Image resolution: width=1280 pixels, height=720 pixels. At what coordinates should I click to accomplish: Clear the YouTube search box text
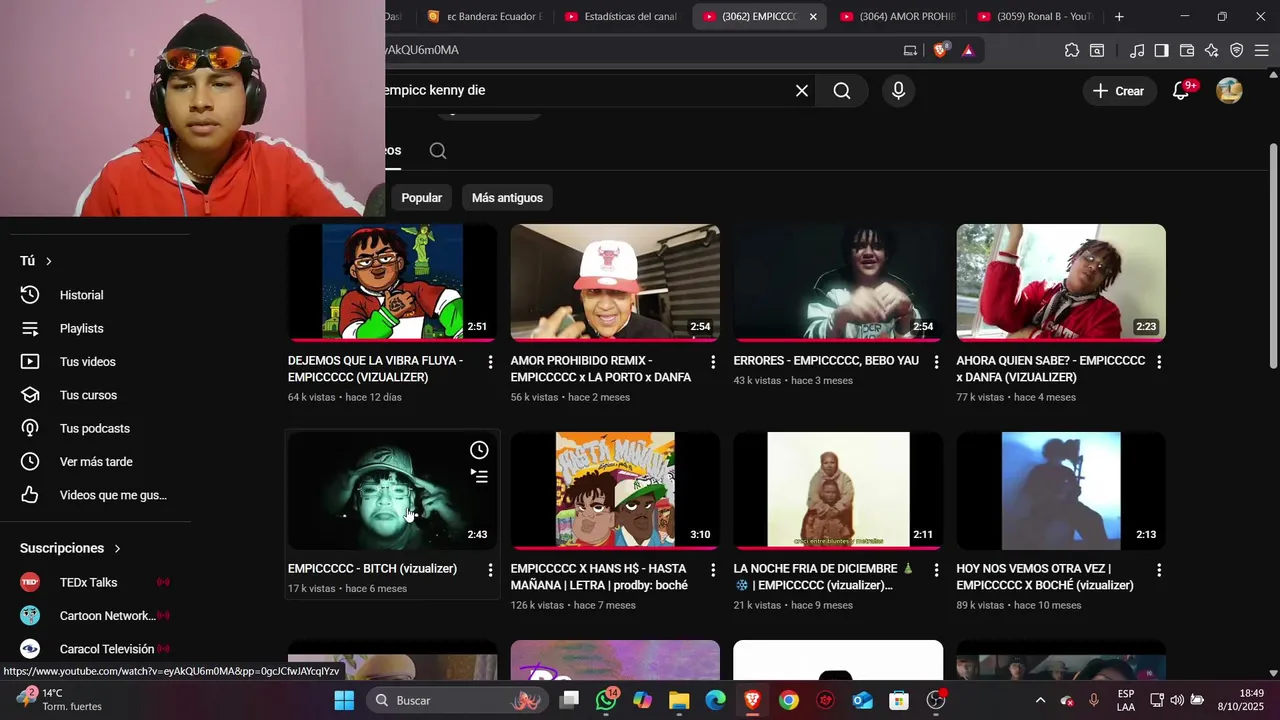click(802, 91)
